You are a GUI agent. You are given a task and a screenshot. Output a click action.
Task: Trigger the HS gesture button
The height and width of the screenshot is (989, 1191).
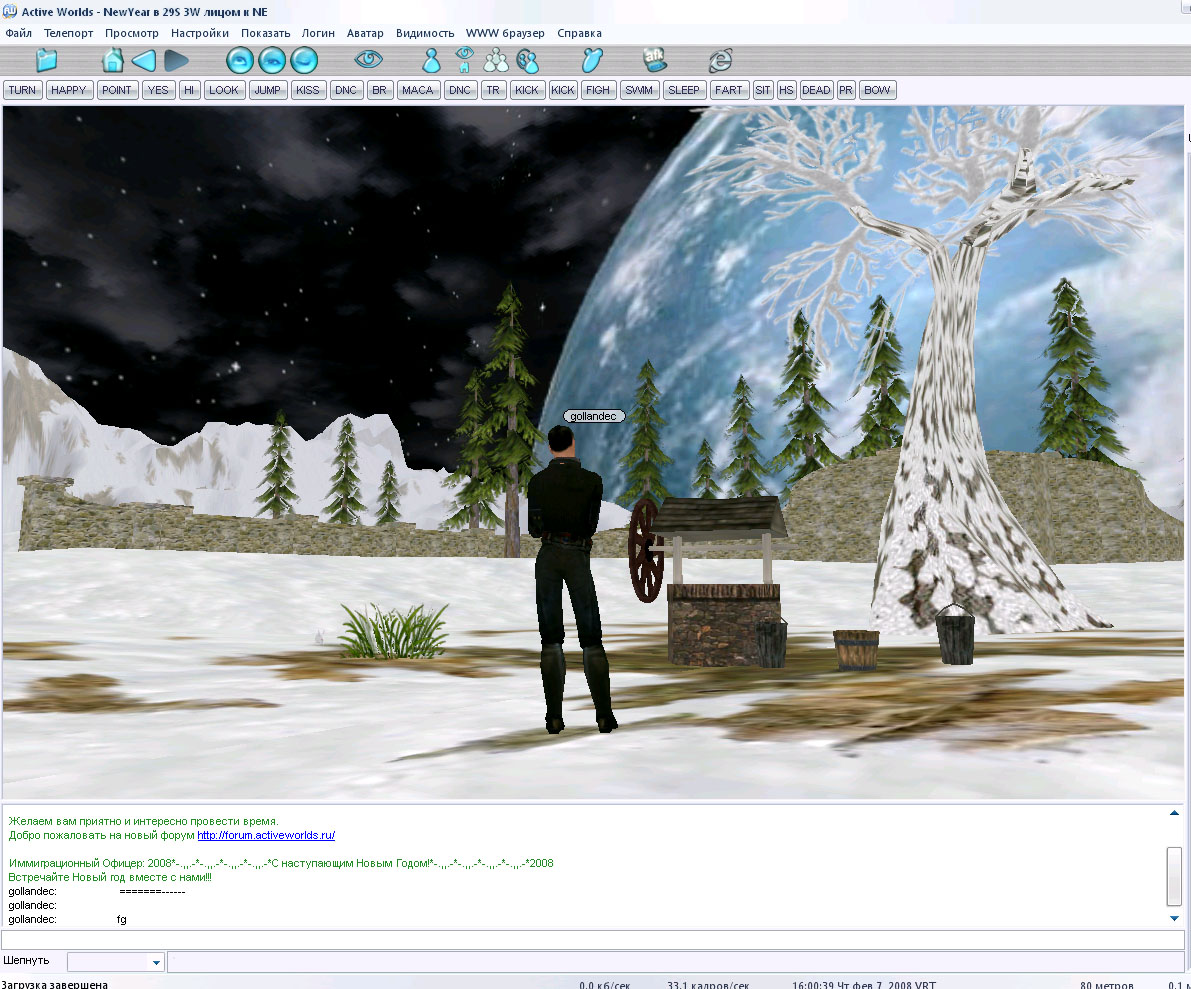pos(786,90)
